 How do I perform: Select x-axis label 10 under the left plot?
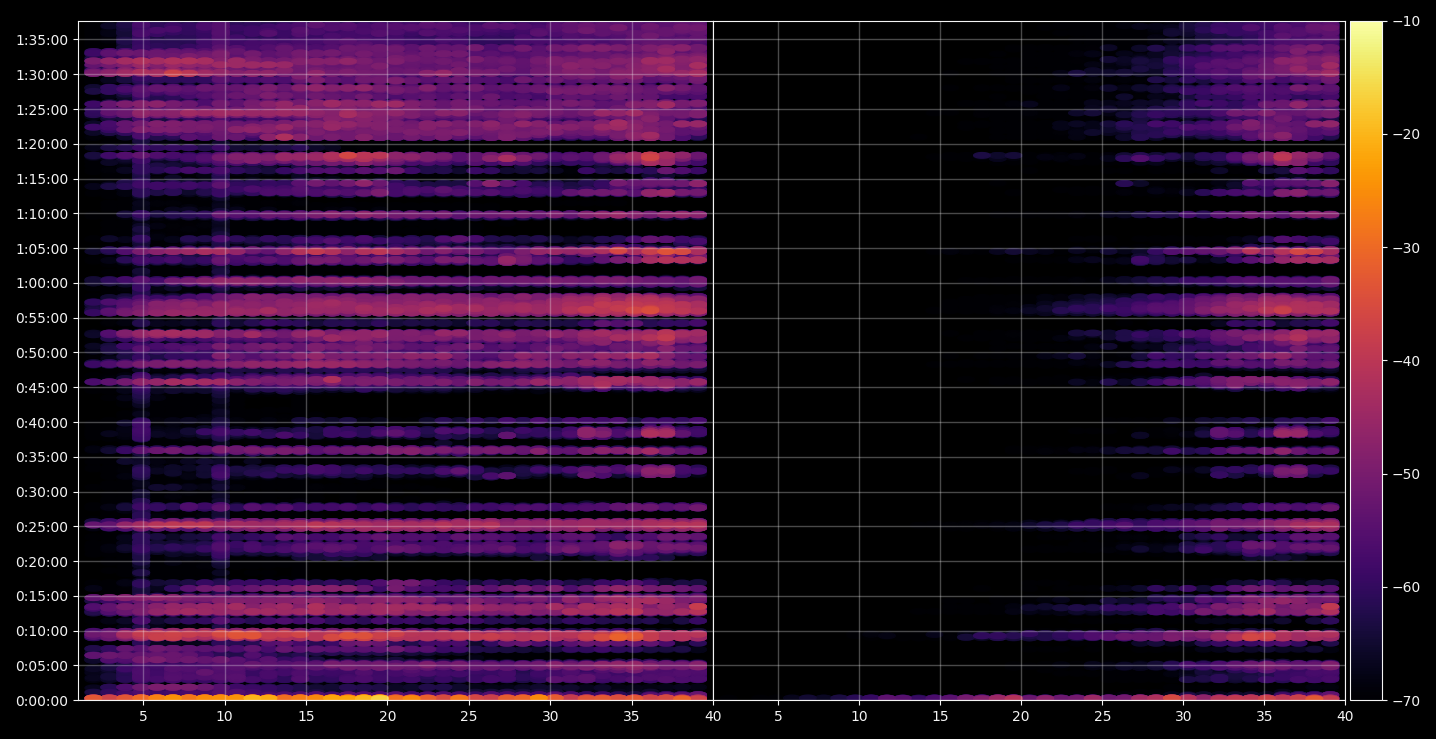pyautogui.click(x=224, y=716)
